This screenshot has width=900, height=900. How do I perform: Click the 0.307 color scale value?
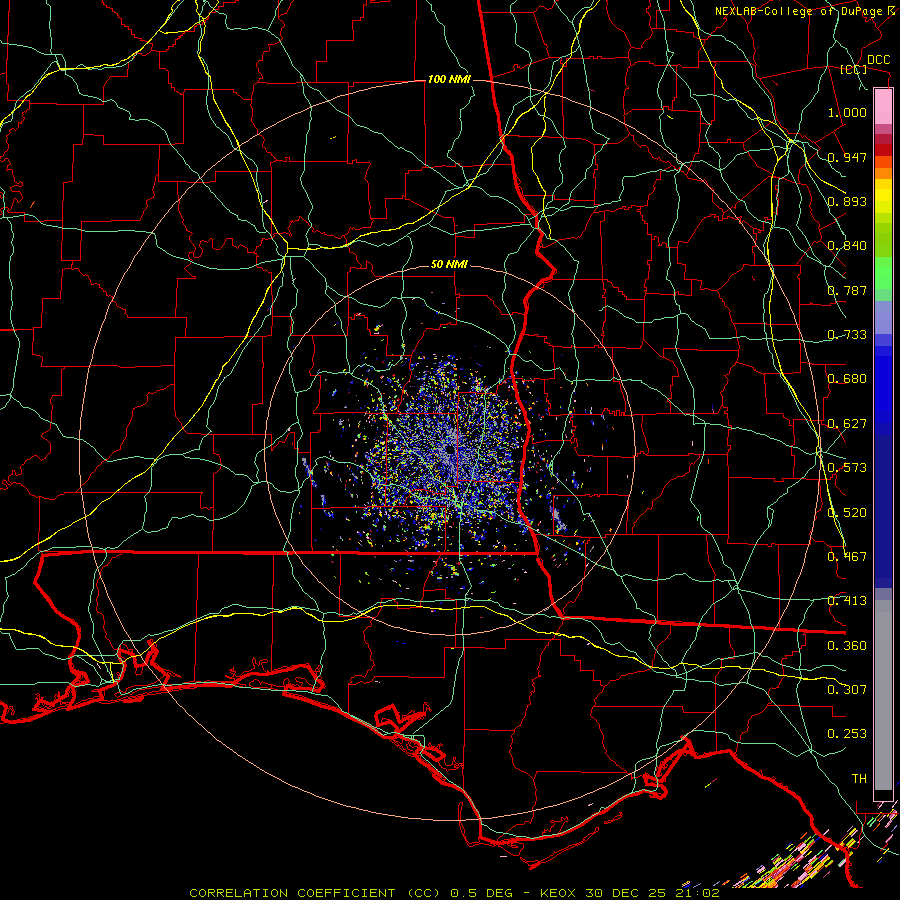847,690
